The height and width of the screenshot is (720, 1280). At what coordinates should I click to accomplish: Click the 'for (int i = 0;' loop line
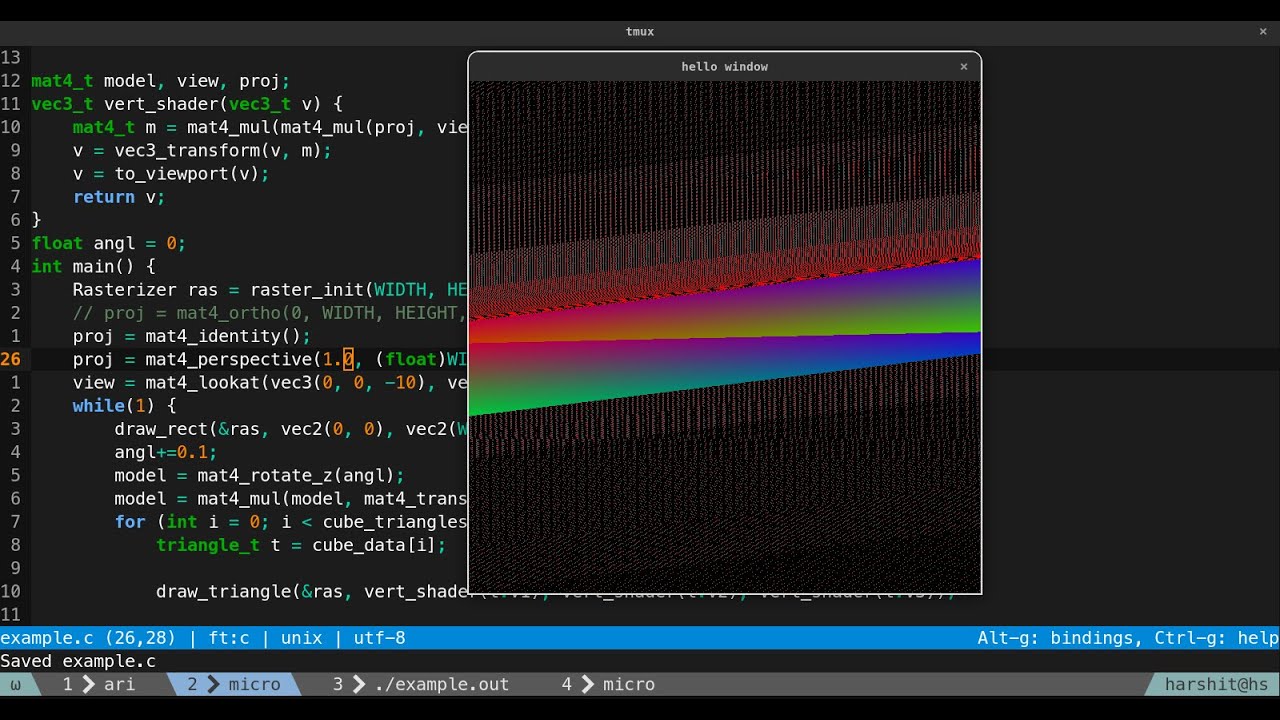click(291, 522)
